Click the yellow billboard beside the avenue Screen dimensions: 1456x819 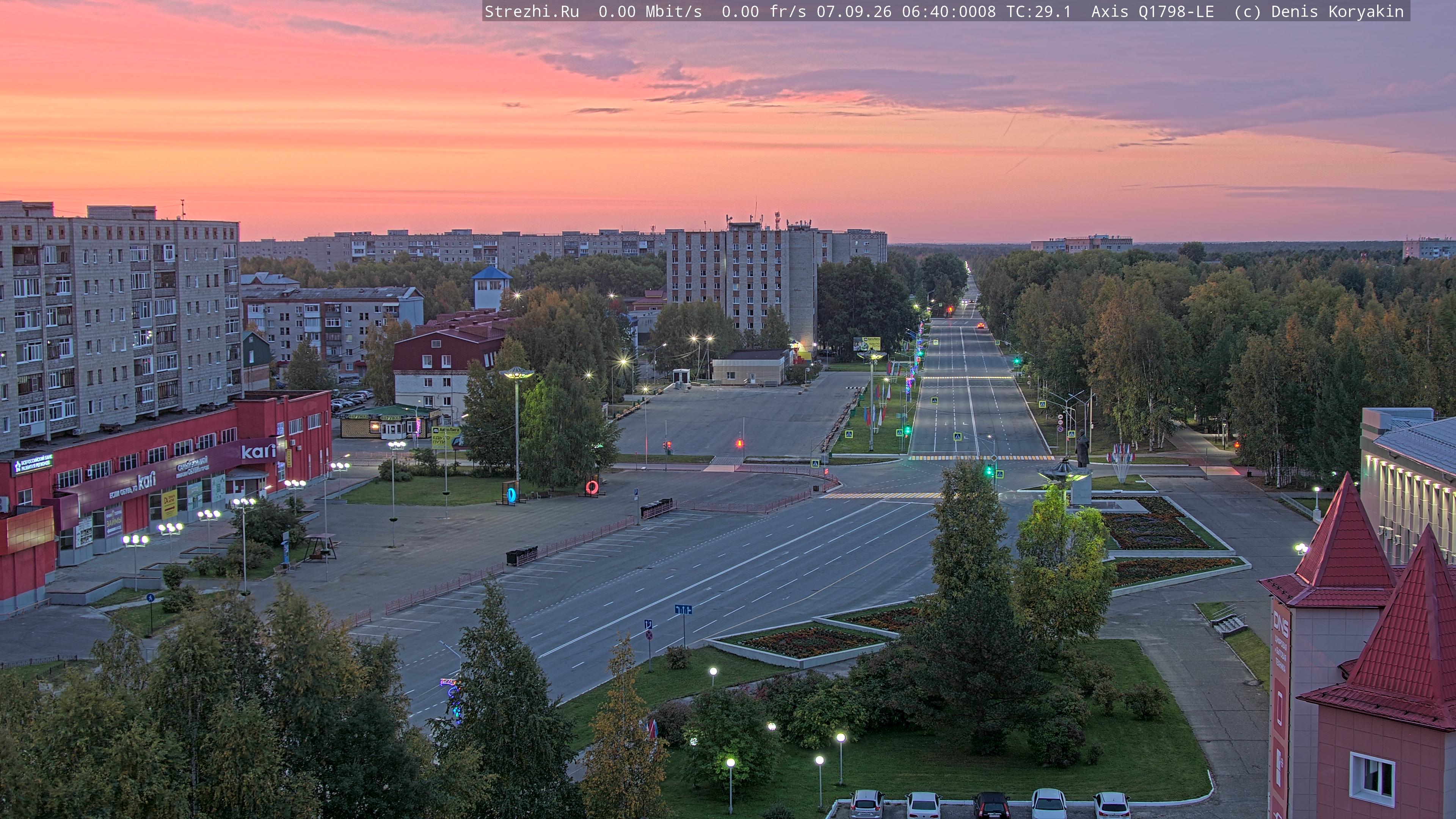(866, 342)
